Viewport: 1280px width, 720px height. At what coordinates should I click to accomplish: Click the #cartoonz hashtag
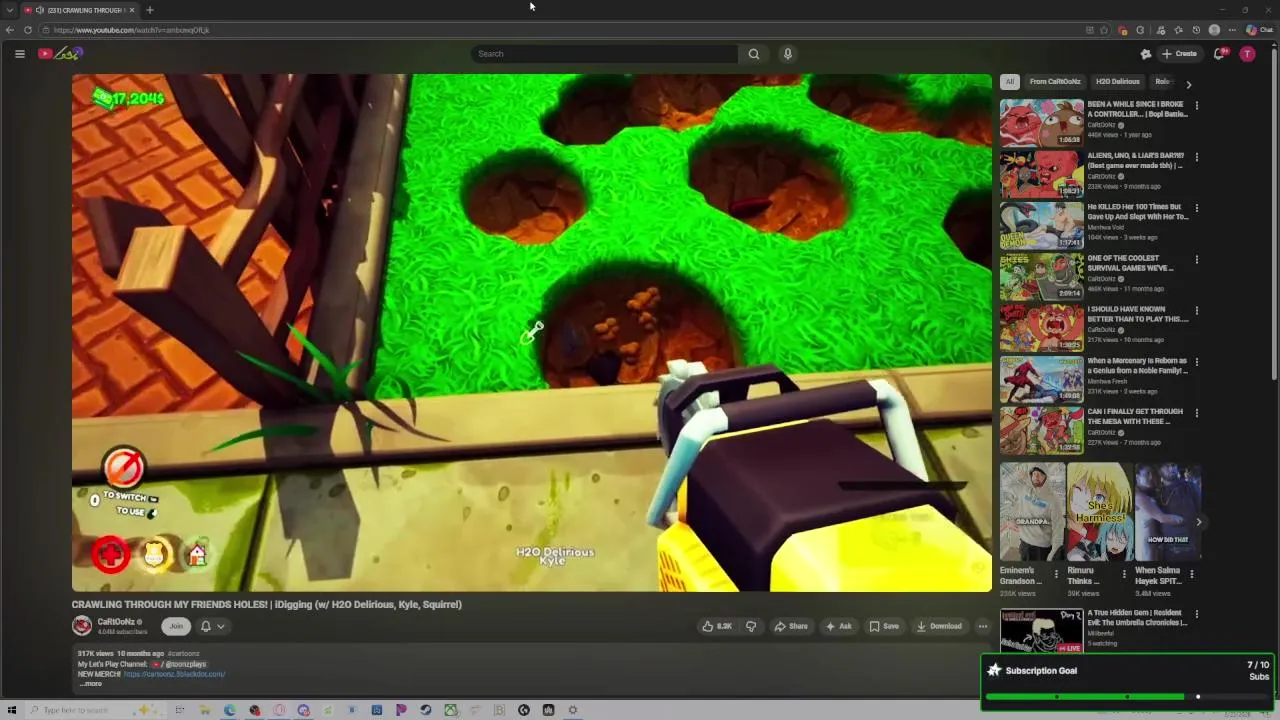pyautogui.click(x=184, y=653)
